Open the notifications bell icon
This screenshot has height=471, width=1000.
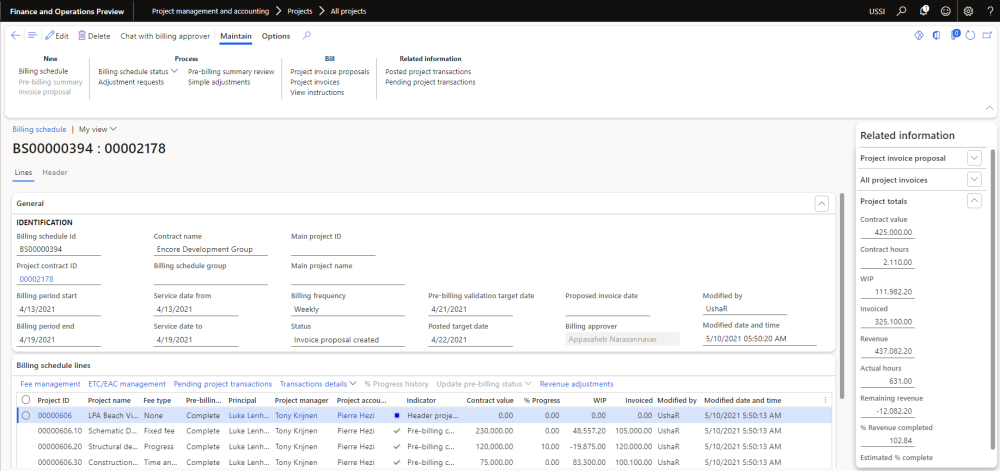click(x=924, y=11)
